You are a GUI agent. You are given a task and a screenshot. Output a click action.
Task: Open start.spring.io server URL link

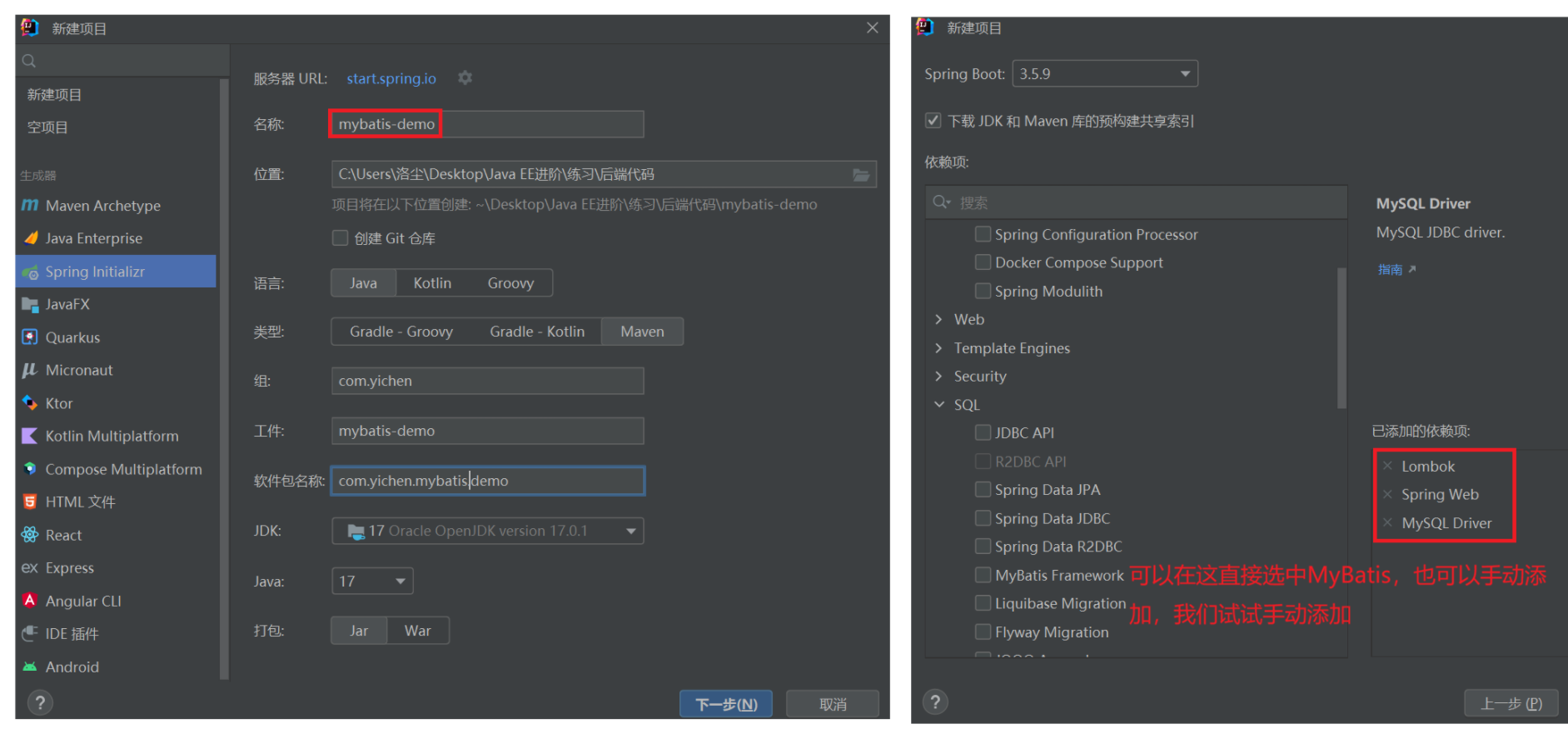(x=391, y=78)
